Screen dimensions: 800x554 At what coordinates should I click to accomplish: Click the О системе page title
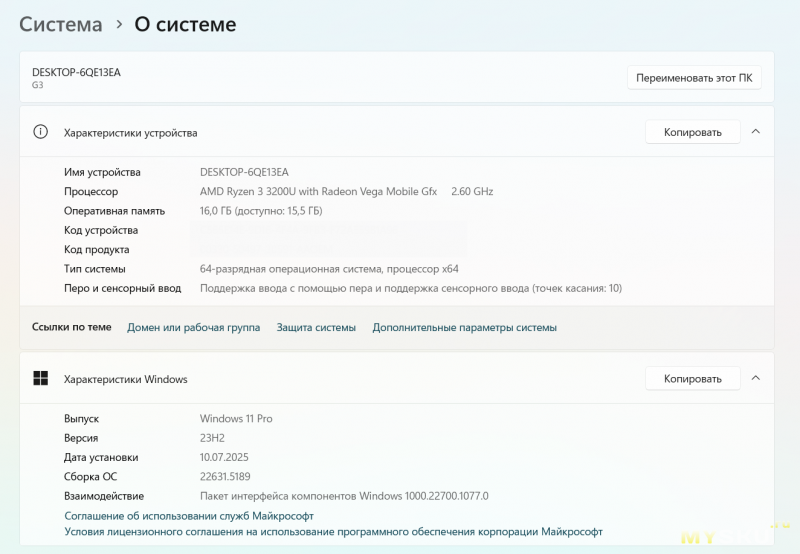click(185, 24)
